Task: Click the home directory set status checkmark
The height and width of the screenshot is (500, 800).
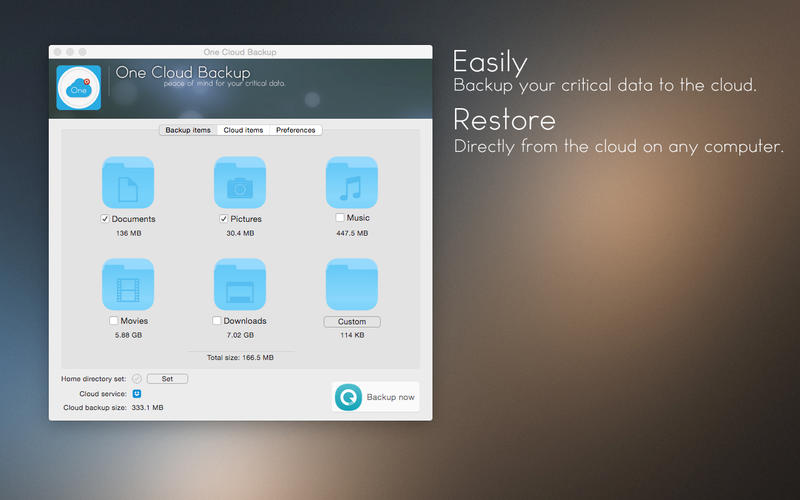Action: [136, 379]
